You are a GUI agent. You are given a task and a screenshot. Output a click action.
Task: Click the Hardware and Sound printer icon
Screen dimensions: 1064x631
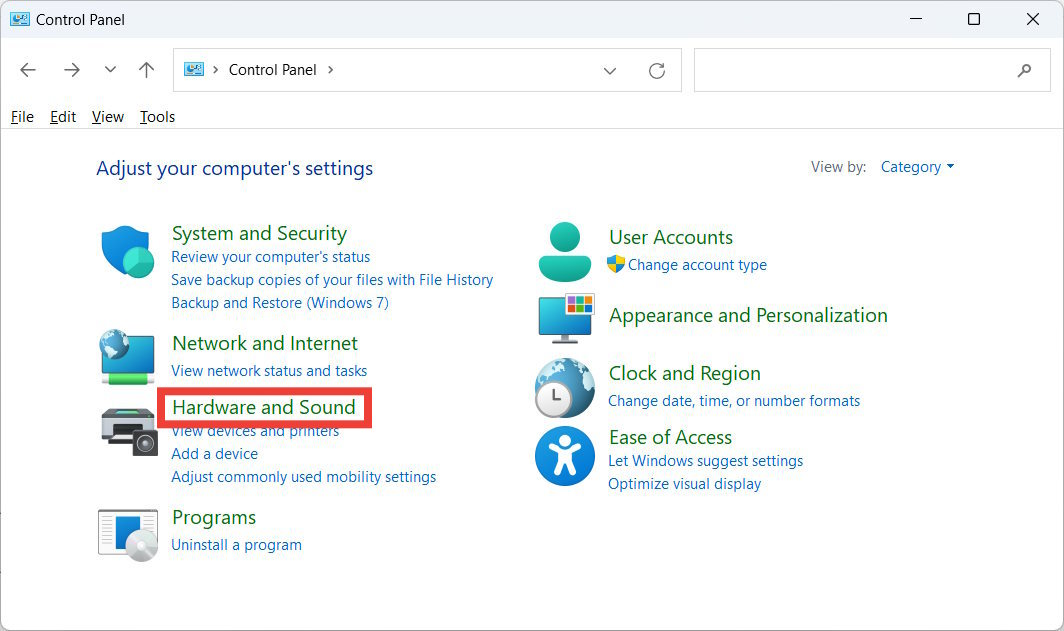click(x=129, y=430)
